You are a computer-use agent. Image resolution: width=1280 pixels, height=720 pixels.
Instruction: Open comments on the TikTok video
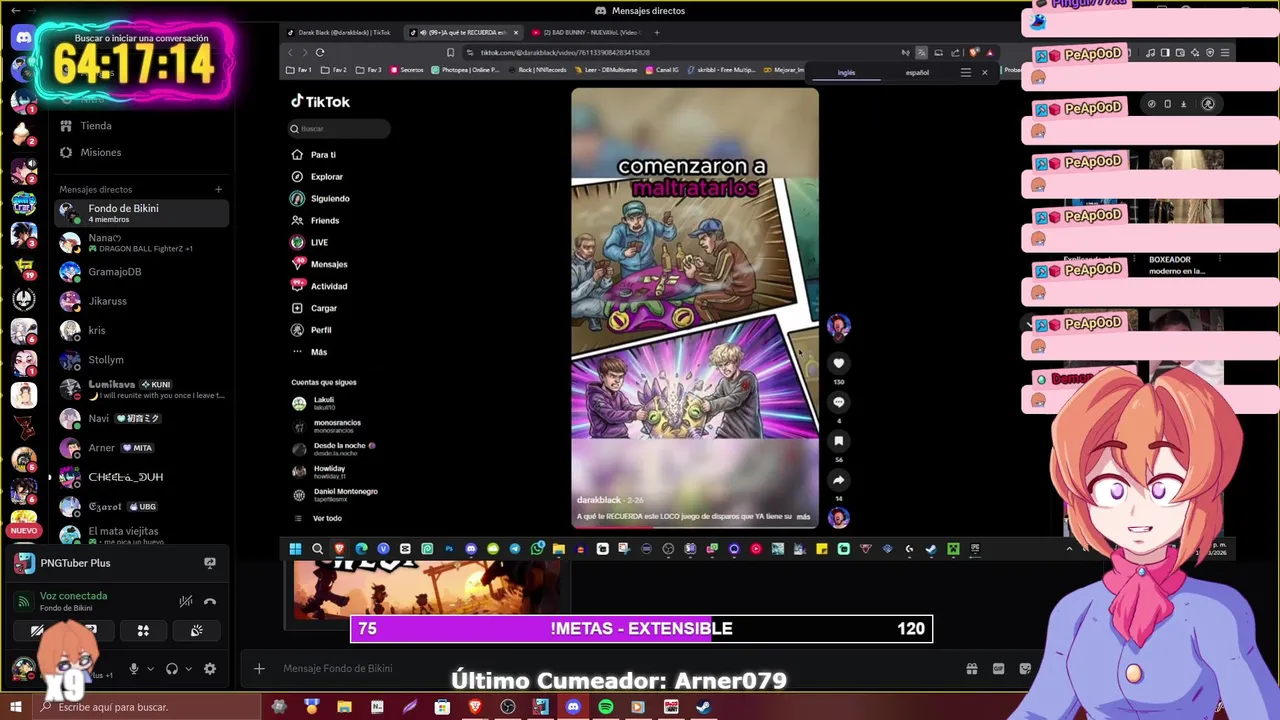click(x=839, y=402)
